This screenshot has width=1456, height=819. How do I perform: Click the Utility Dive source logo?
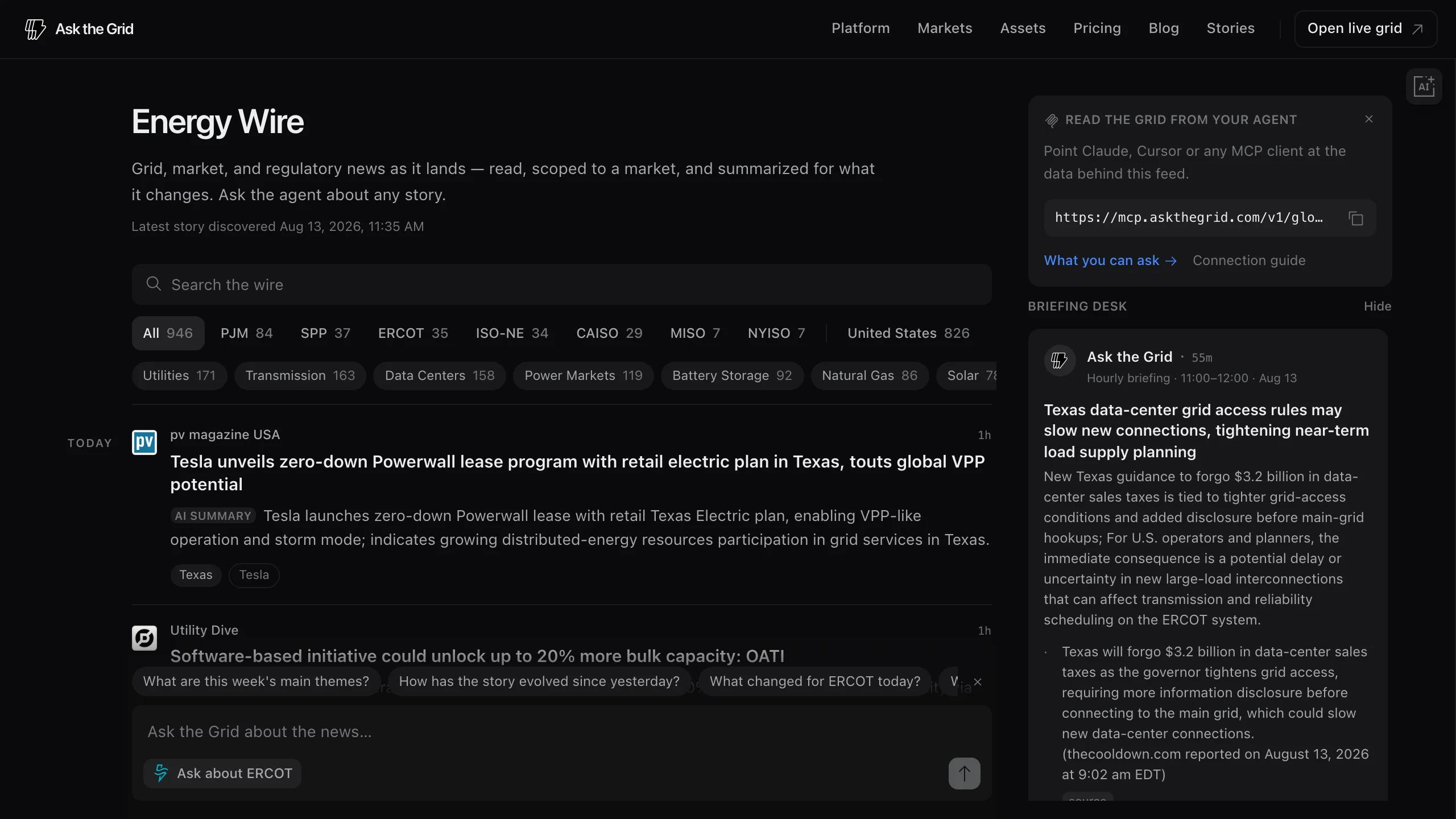(x=144, y=638)
